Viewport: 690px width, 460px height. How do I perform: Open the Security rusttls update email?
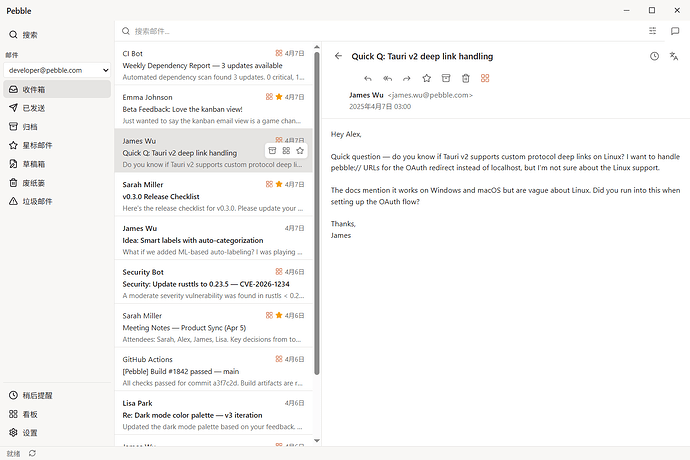[x=213, y=282]
